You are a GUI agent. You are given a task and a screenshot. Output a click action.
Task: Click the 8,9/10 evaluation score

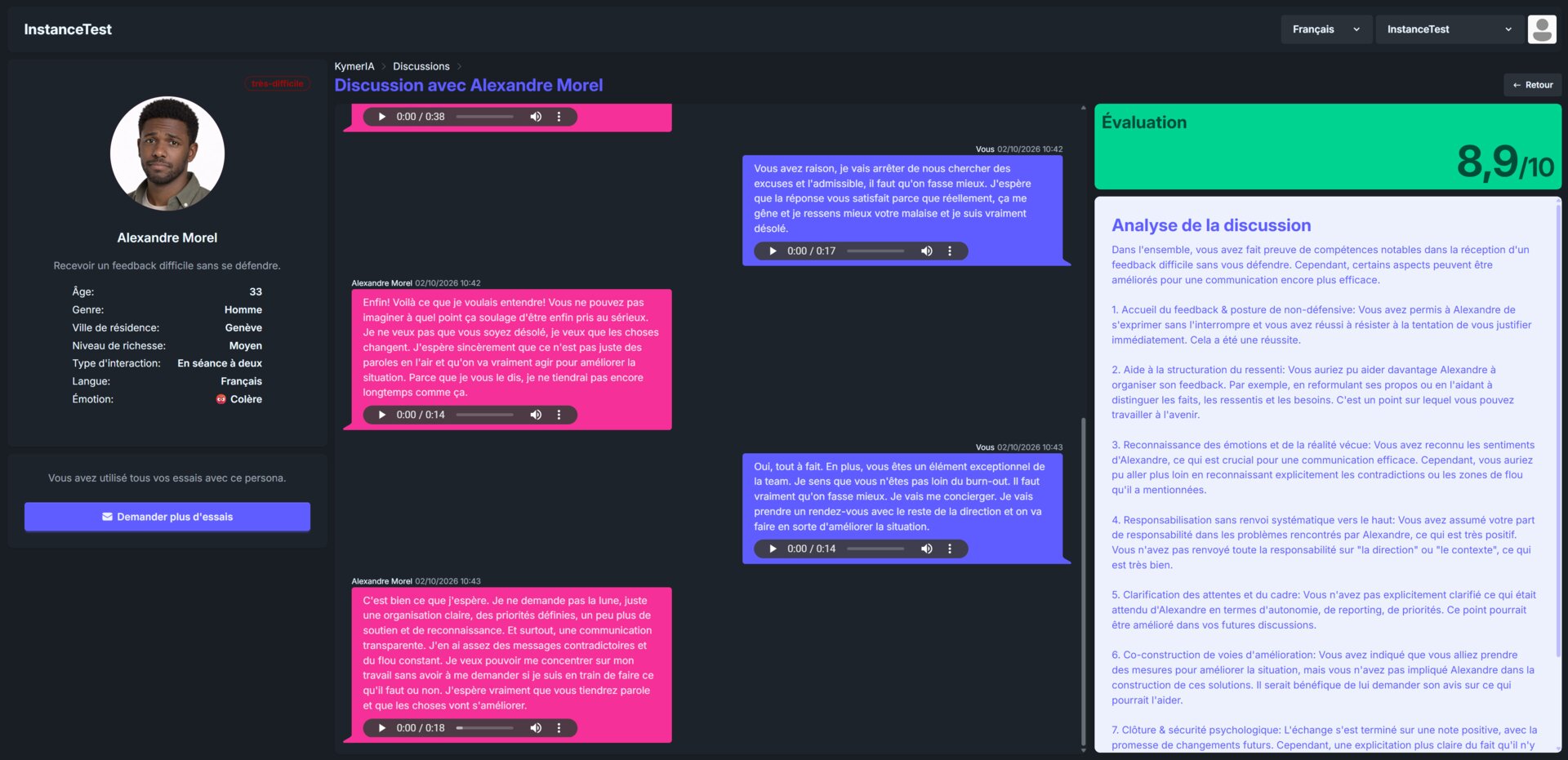(x=1505, y=162)
